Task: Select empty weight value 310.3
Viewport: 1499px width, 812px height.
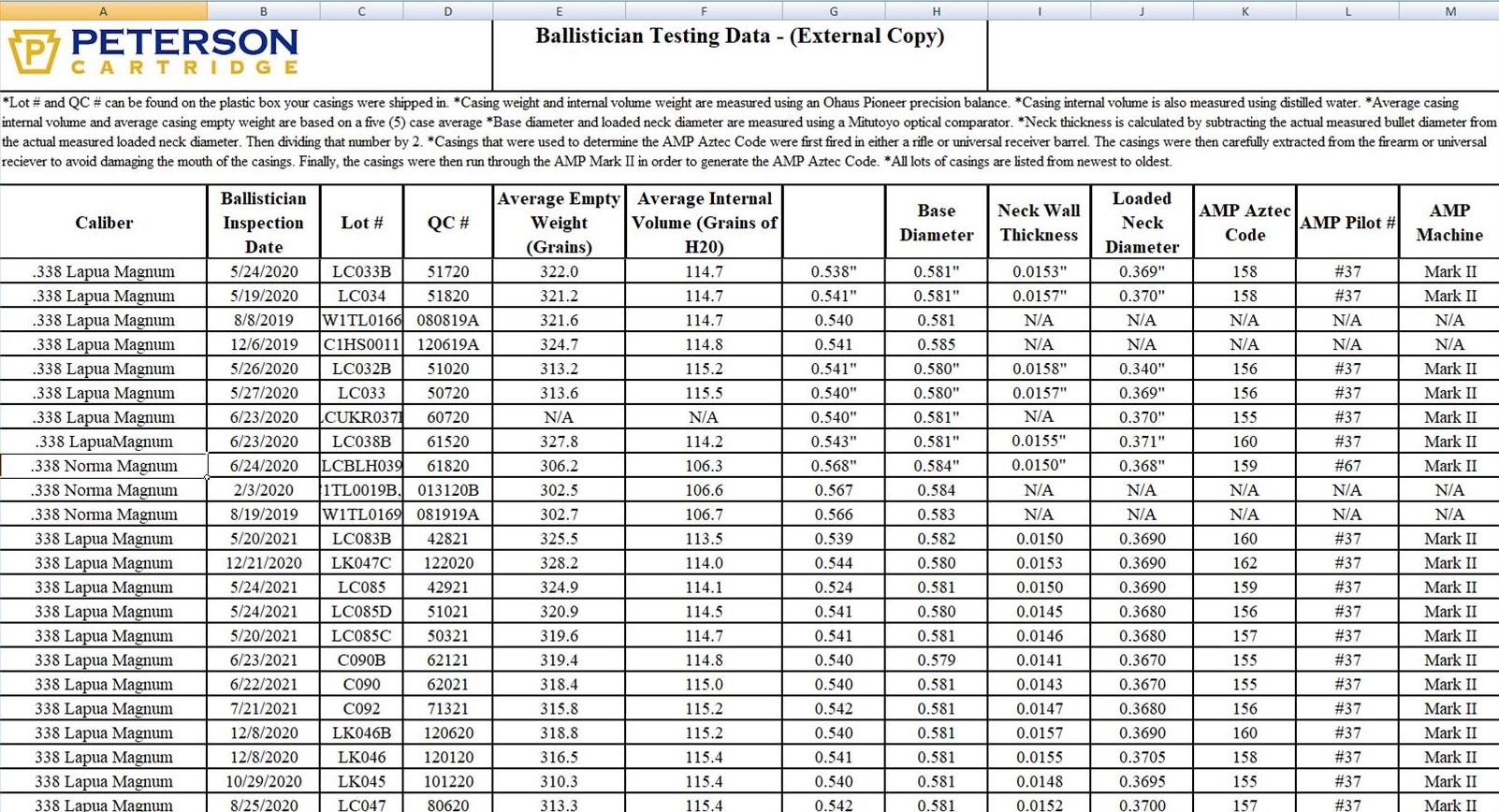Action: (x=559, y=782)
